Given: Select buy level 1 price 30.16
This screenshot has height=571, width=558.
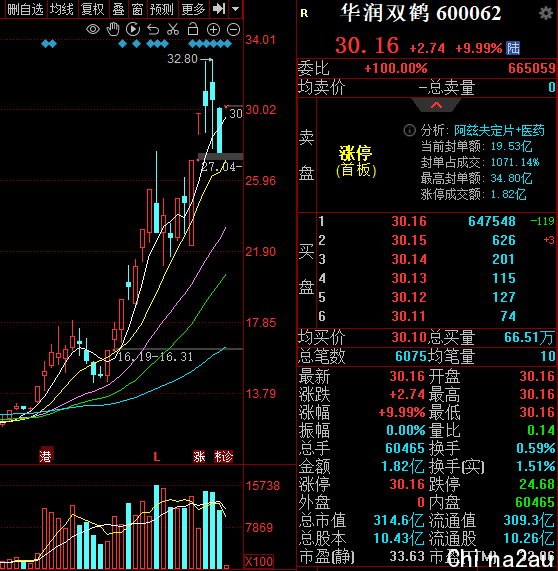Looking at the screenshot, I should [x=409, y=221].
